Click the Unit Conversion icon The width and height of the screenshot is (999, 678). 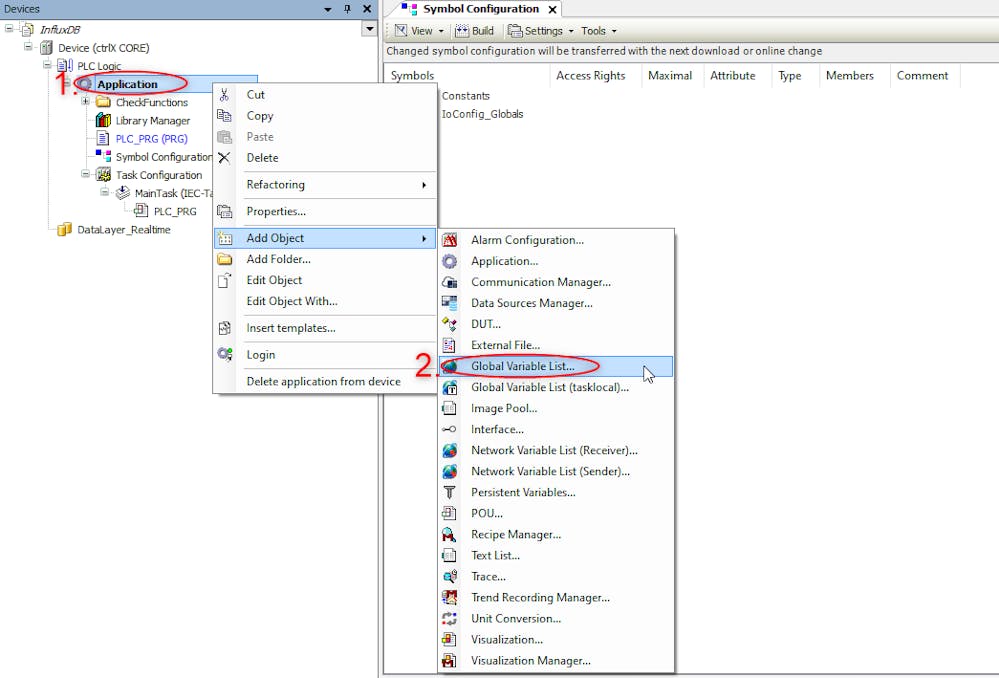[x=449, y=619]
